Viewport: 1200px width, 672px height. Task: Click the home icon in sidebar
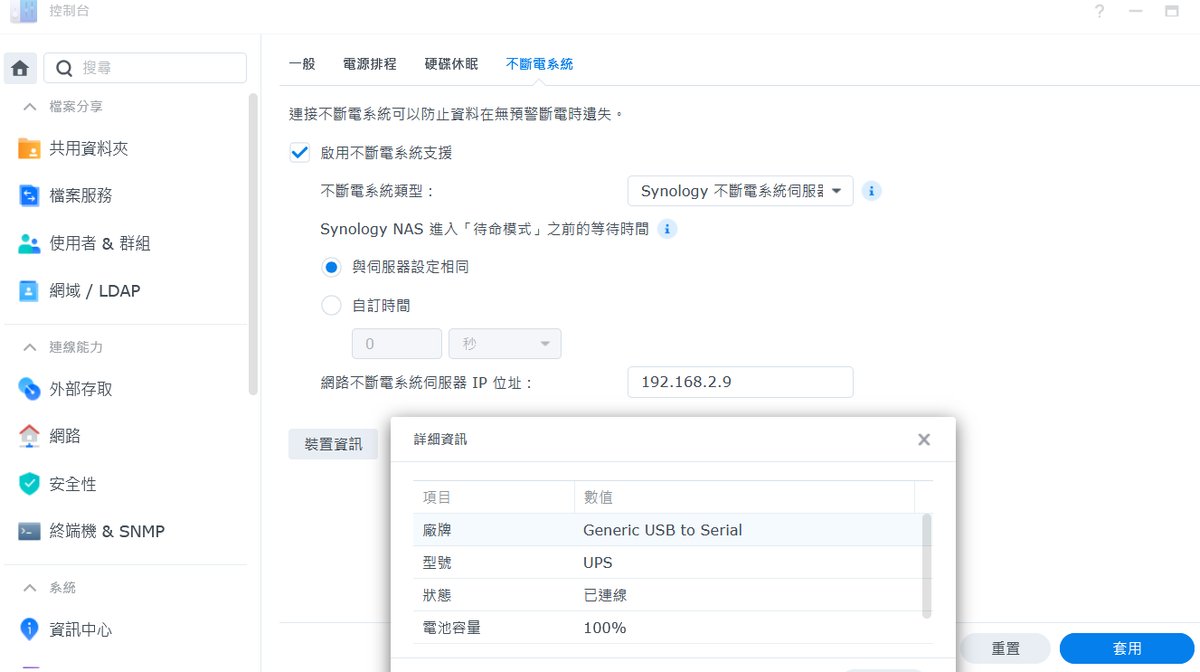coord(20,68)
